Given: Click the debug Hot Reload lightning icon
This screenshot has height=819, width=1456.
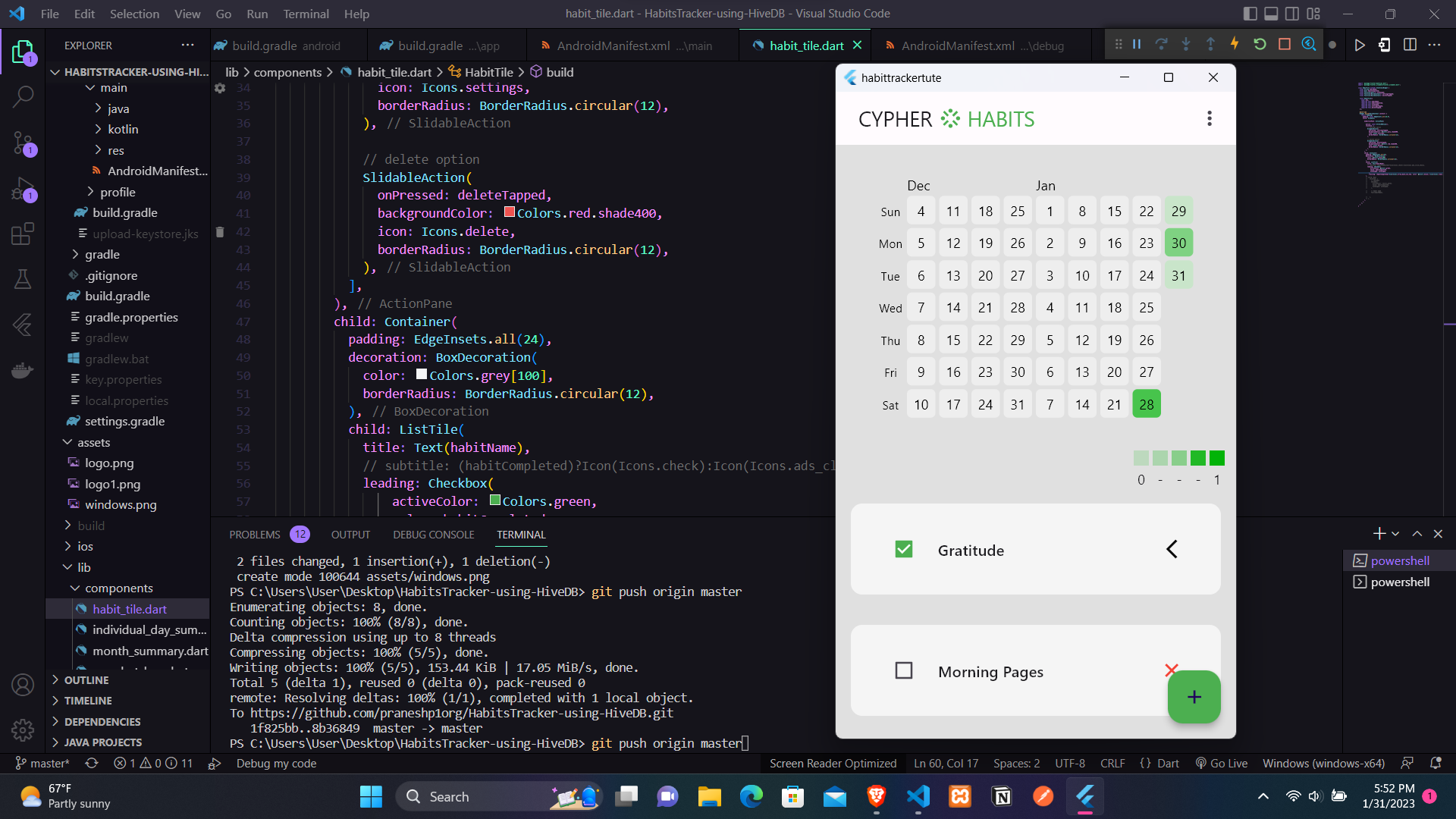Looking at the screenshot, I should [x=1235, y=45].
